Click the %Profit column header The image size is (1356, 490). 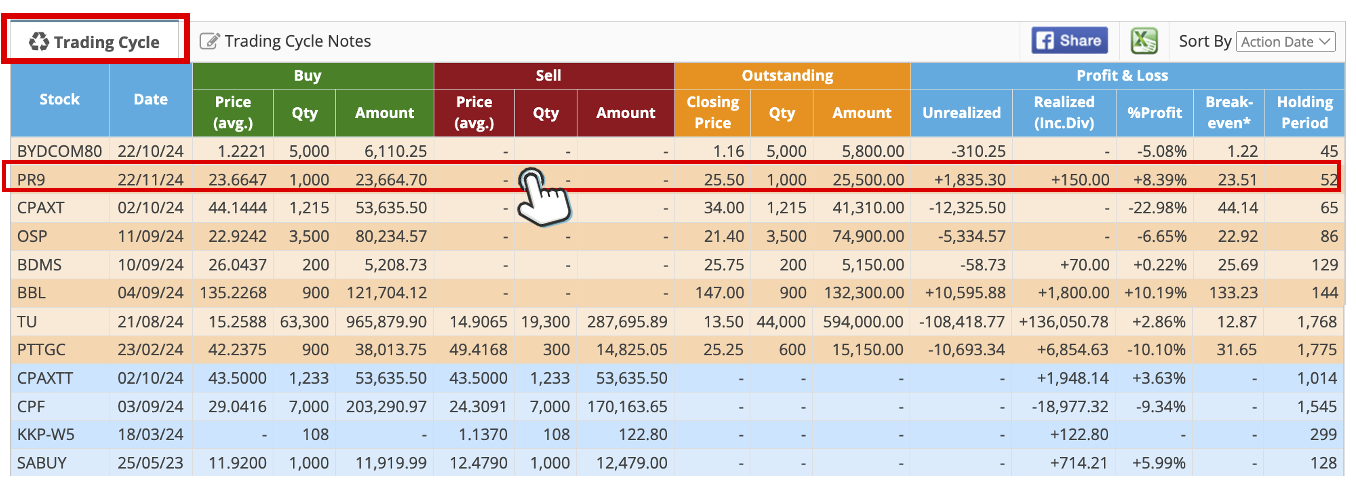point(1155,113)
